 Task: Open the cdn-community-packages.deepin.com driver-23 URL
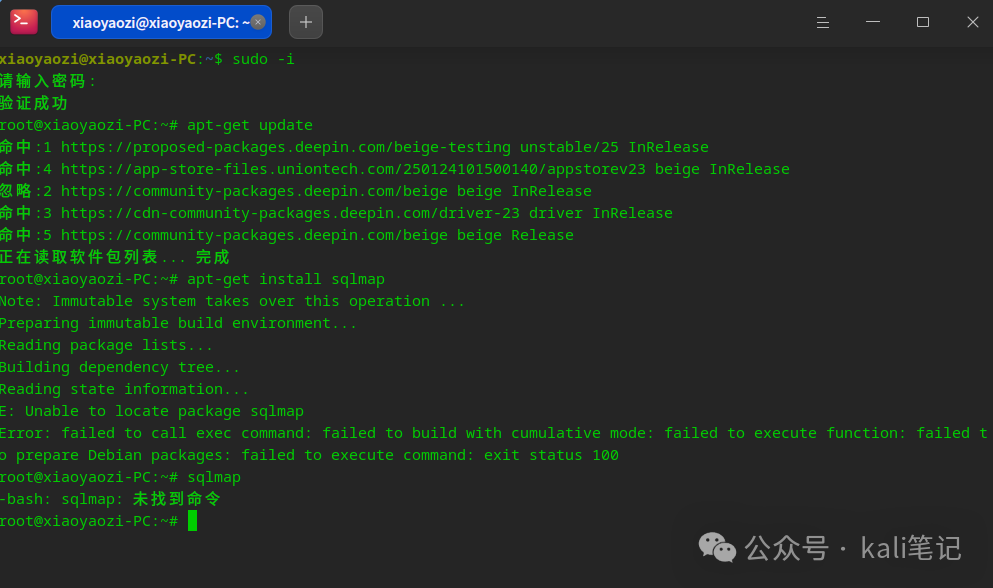(290, 213)
